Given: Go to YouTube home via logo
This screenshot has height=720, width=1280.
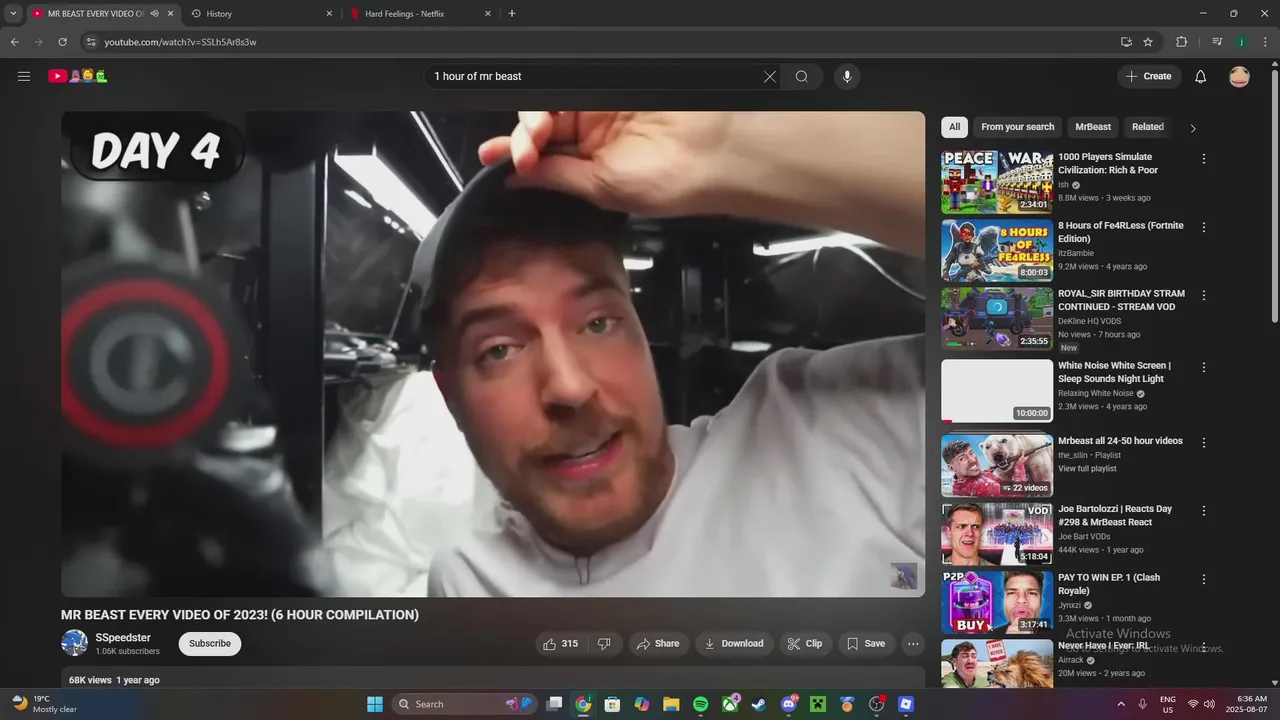Looking at the screenshot, I should click(x=77, y=76).
